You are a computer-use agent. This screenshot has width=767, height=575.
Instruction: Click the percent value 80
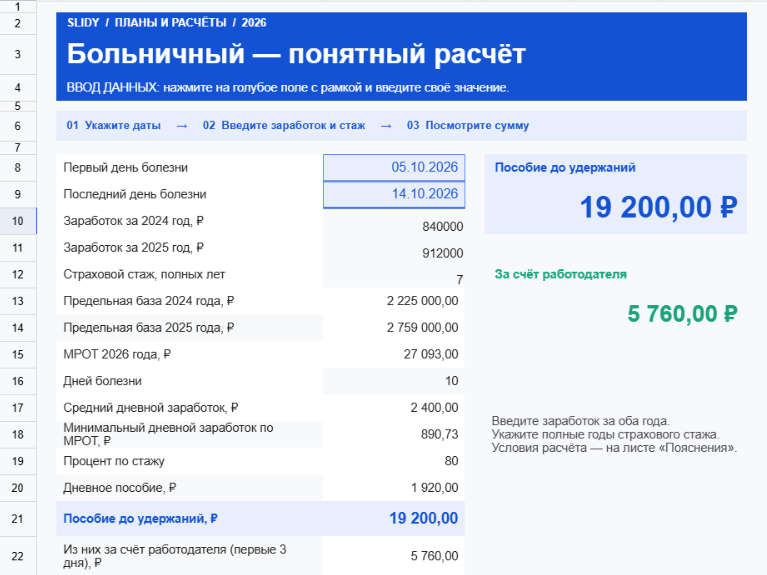tap(451, 461)
